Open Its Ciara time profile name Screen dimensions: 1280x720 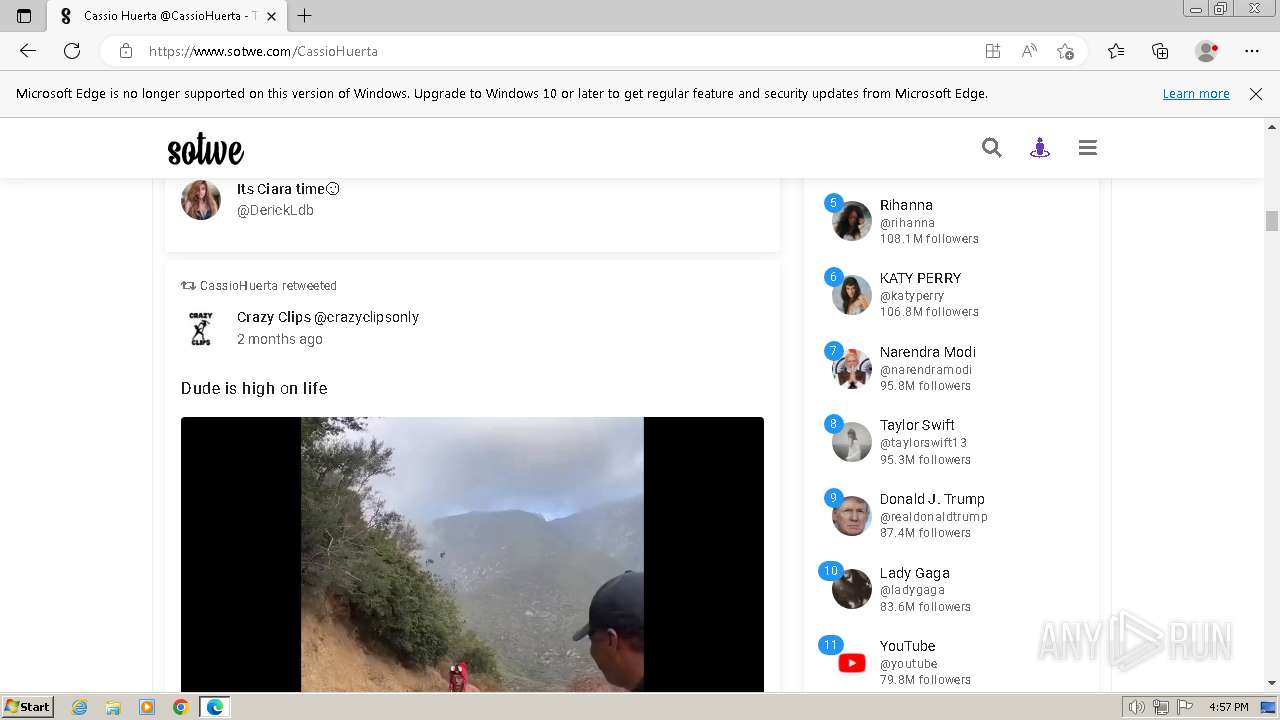[288, 188]
